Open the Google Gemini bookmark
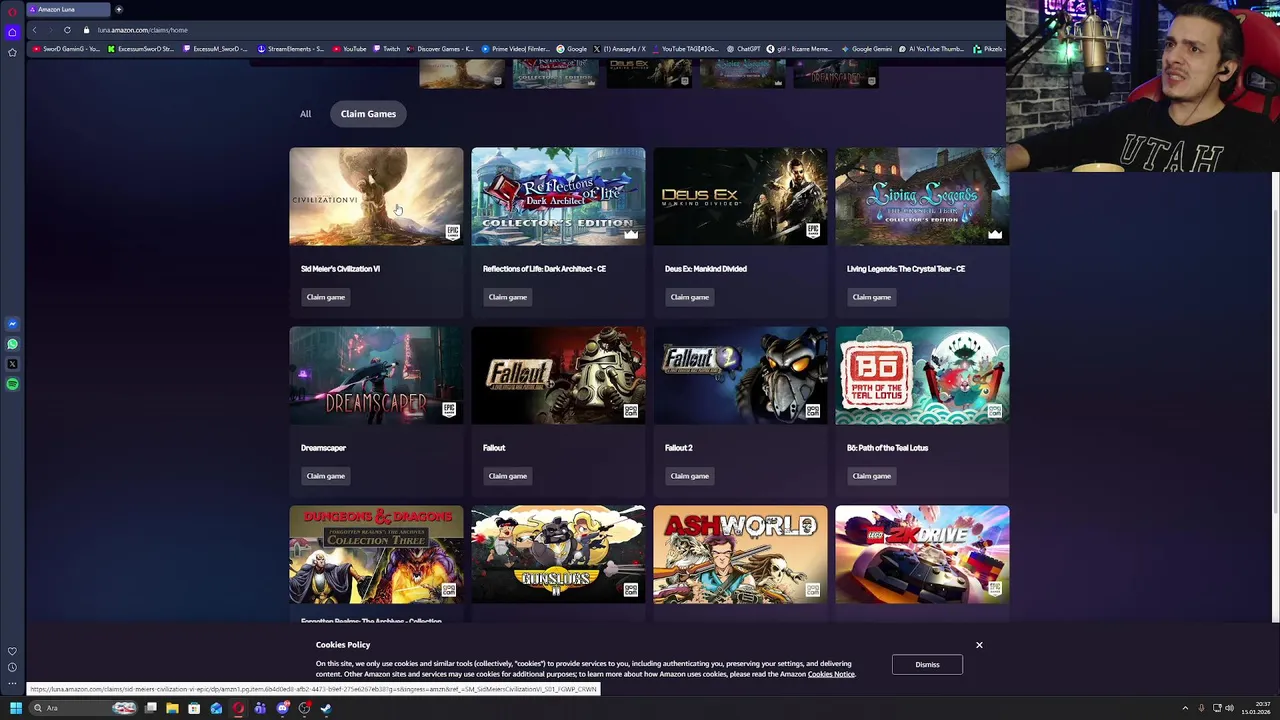This screenshot has width=1280, height=720. pyautogui.click(x=866, y=49)
